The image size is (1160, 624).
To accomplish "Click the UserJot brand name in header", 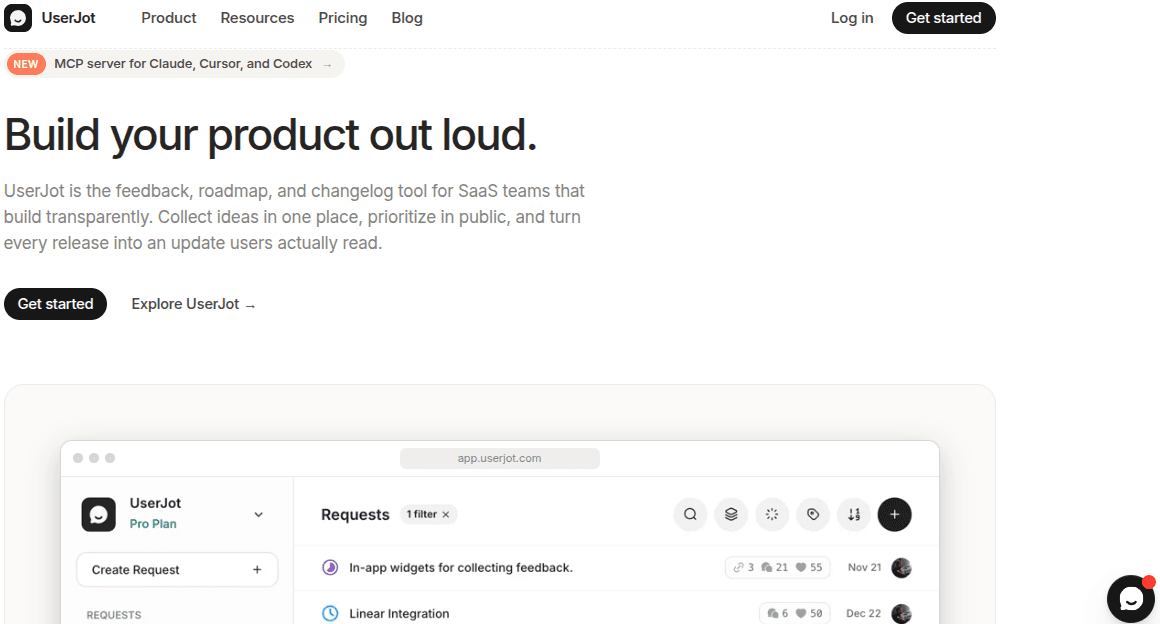I will (x=69, y=18).
